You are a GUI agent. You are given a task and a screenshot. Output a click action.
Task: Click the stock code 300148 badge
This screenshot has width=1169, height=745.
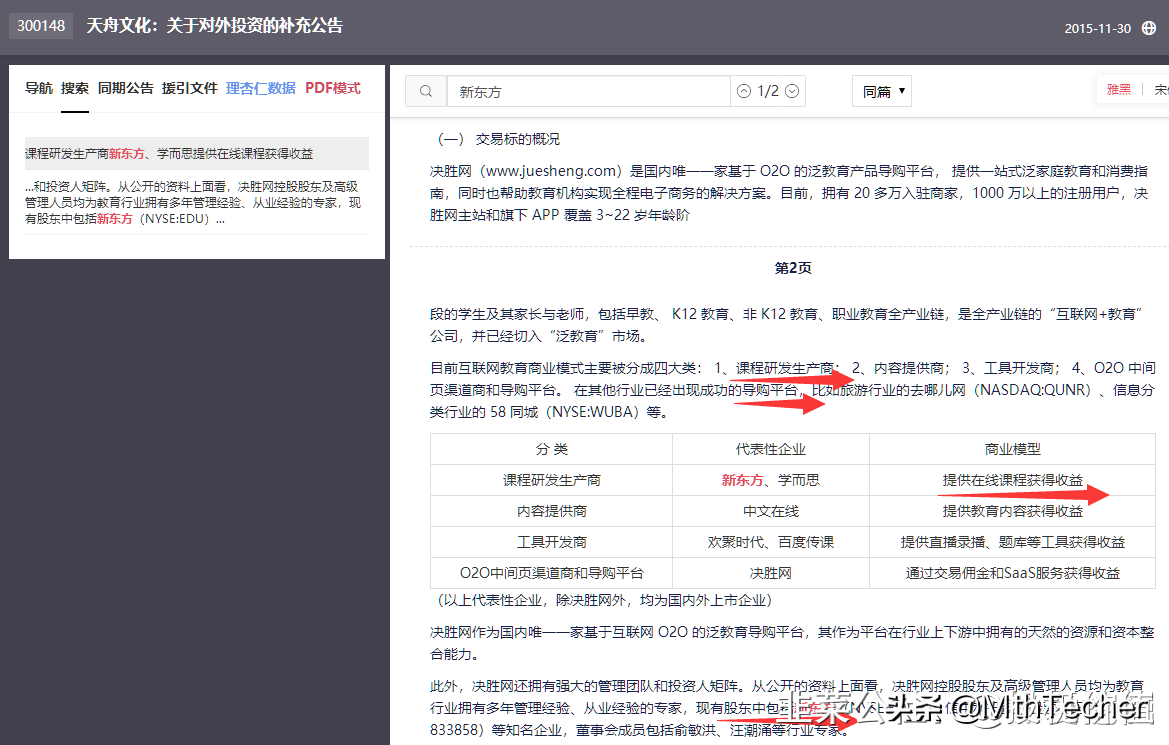[40, 27]
